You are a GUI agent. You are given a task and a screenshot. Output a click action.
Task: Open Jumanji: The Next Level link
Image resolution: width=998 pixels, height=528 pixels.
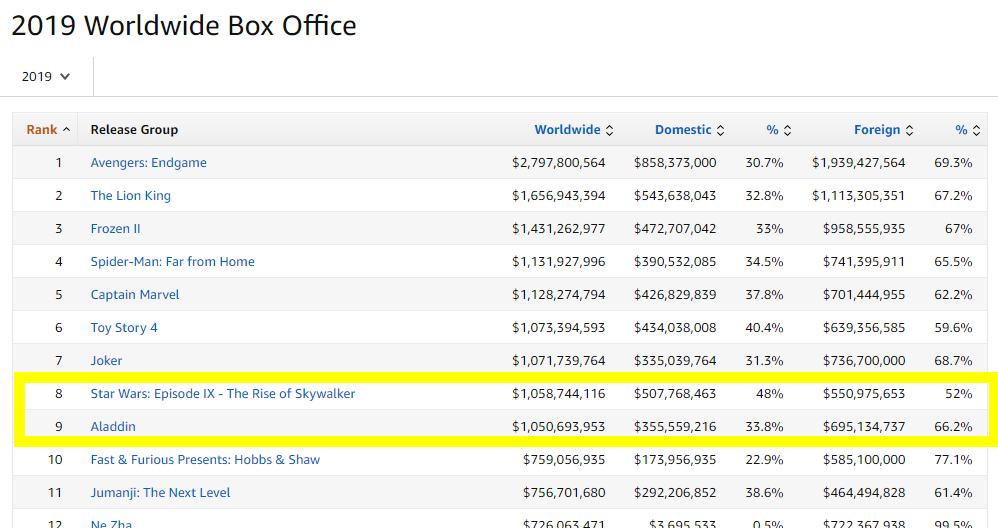tap(160, 493)
